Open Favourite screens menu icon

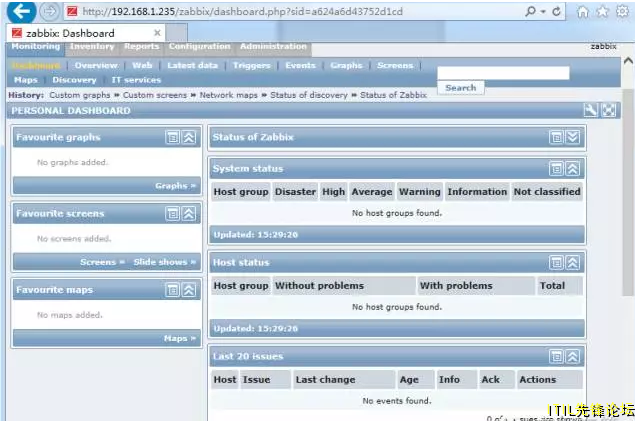coord(173,213)
